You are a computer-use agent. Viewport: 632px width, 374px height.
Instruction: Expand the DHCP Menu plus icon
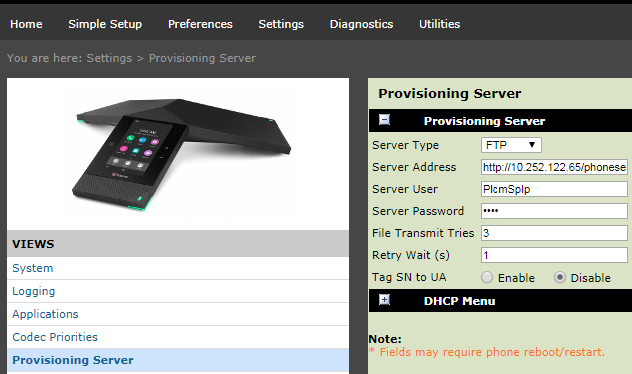[x=385, y=300]
